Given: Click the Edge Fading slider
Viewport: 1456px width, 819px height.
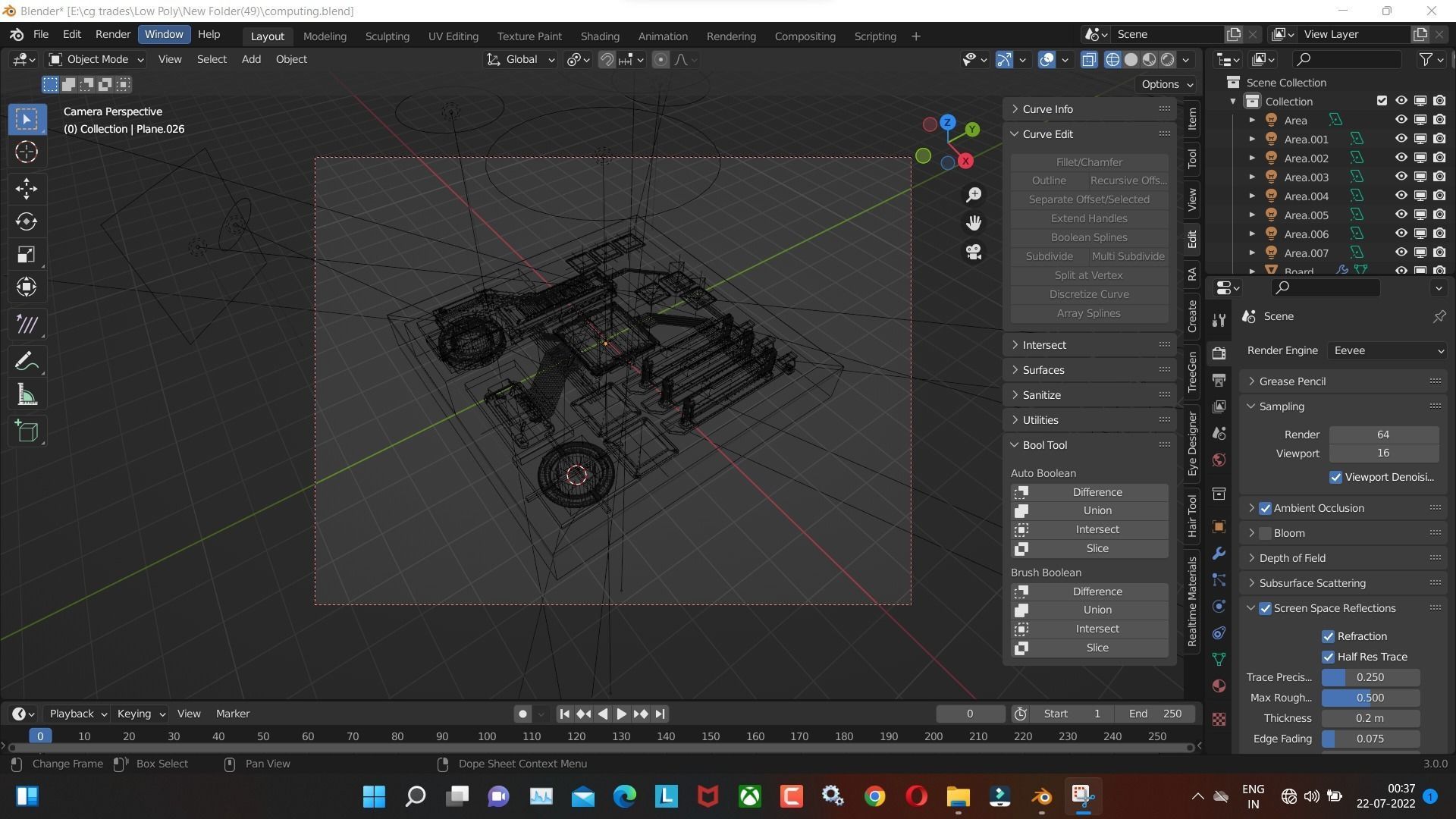Looking at the screenshot, I should point(1370,739).
